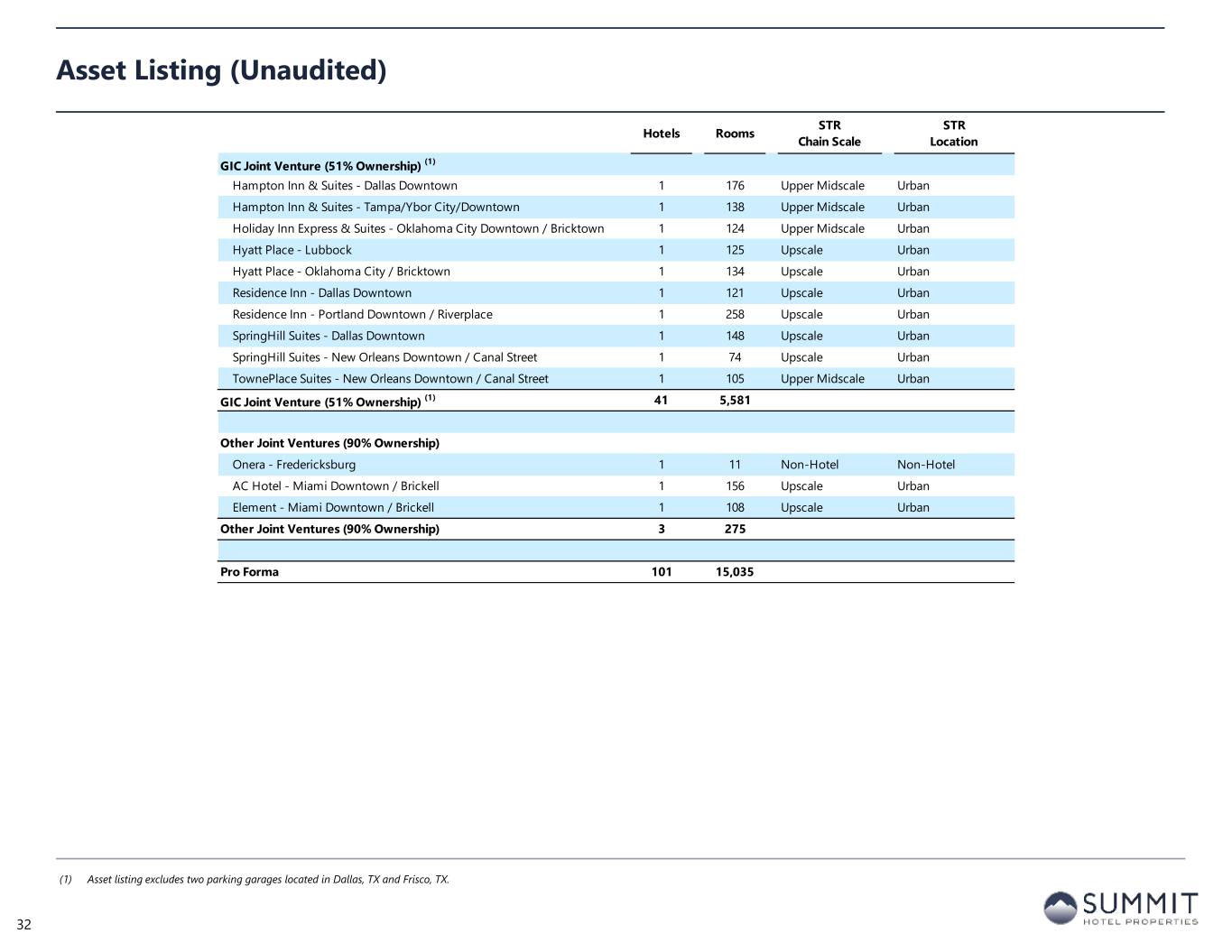Click the Pro Forma hotels total "101"
The height and width of the screenshot is (952, 1232).
[662, 572]
